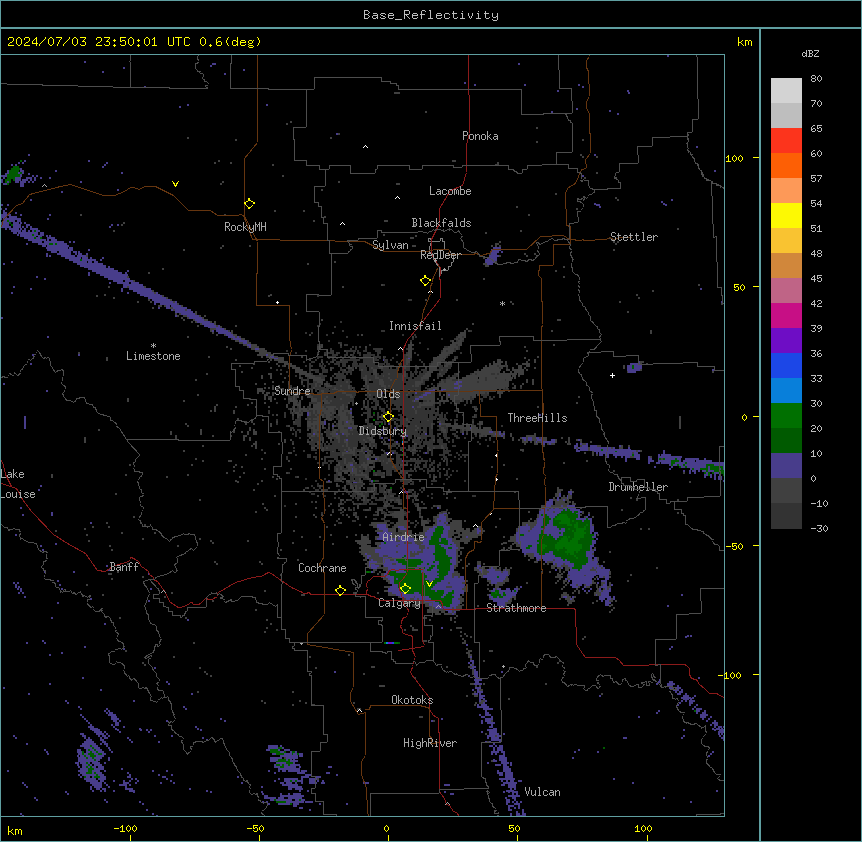This screenshot has height=842, width=862.
Task: Click the 80 value on the dBZ legend
Action: point(816,78)
